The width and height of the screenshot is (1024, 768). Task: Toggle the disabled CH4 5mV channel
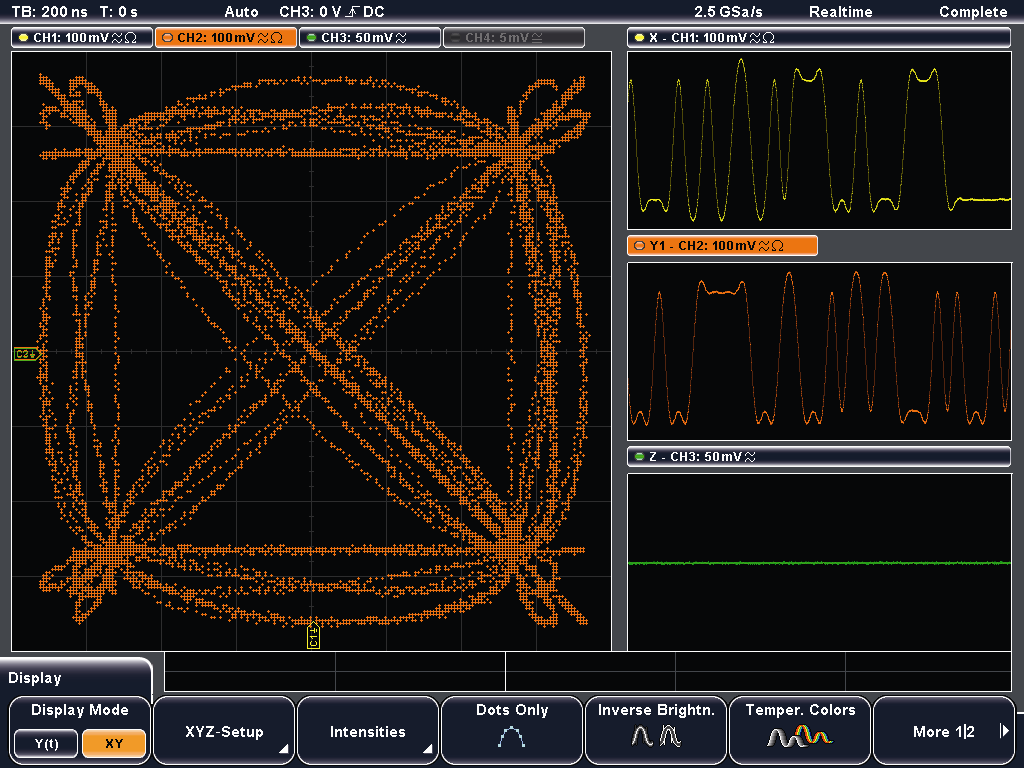(x=513, y=38)
